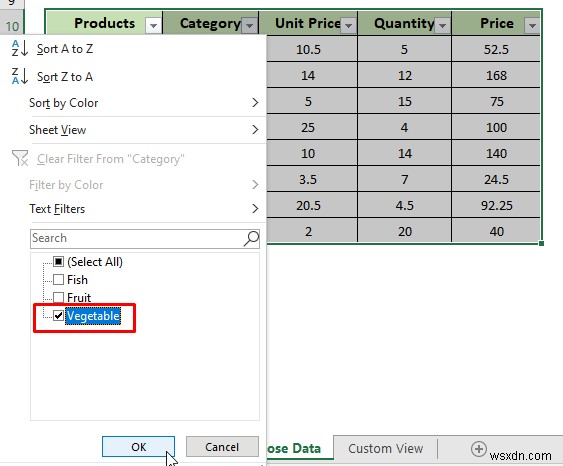Select the Fruit label in filter list
Viewport: 563px width, 466px height.
tap(79, 297)
